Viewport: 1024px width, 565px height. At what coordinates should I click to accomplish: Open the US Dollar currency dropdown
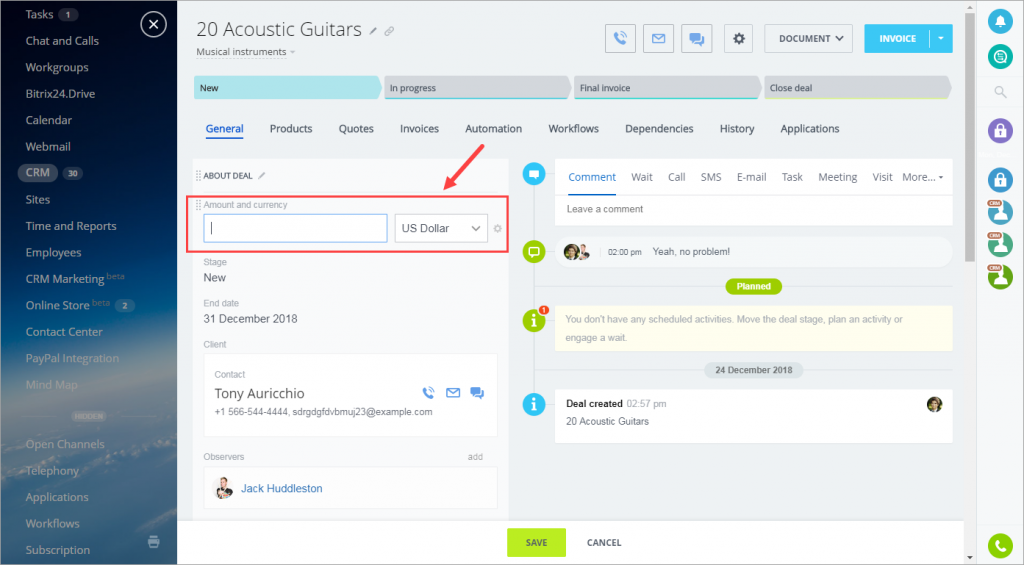441,229
